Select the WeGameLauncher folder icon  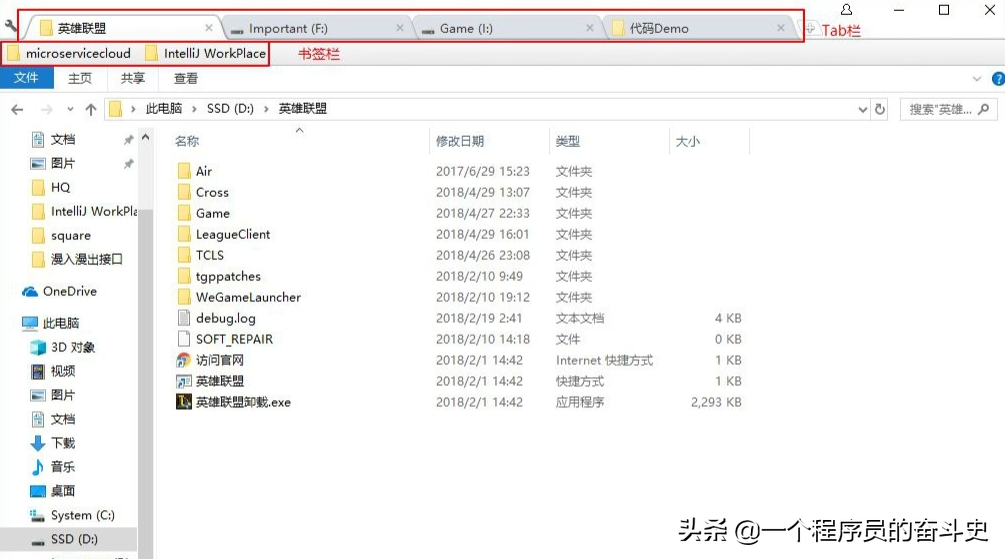[184, 297]
